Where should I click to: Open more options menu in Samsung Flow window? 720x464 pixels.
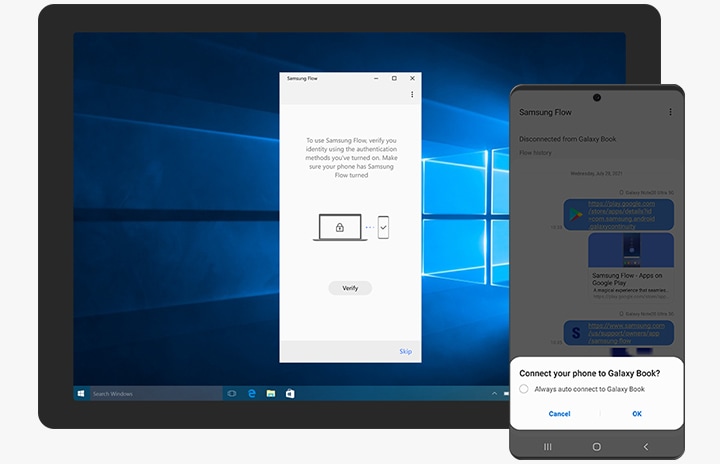click(x=412, y=95)
